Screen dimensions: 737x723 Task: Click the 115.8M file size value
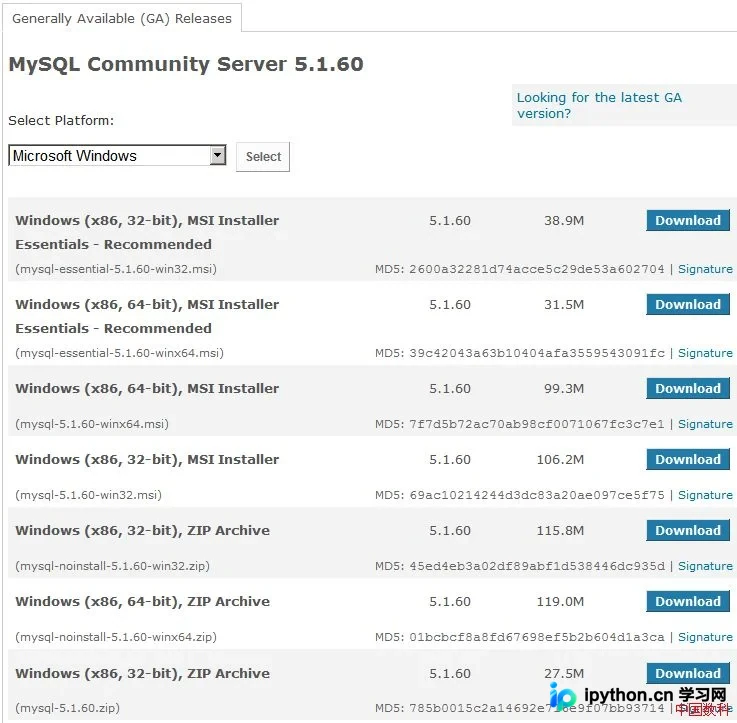click(560, 531)
